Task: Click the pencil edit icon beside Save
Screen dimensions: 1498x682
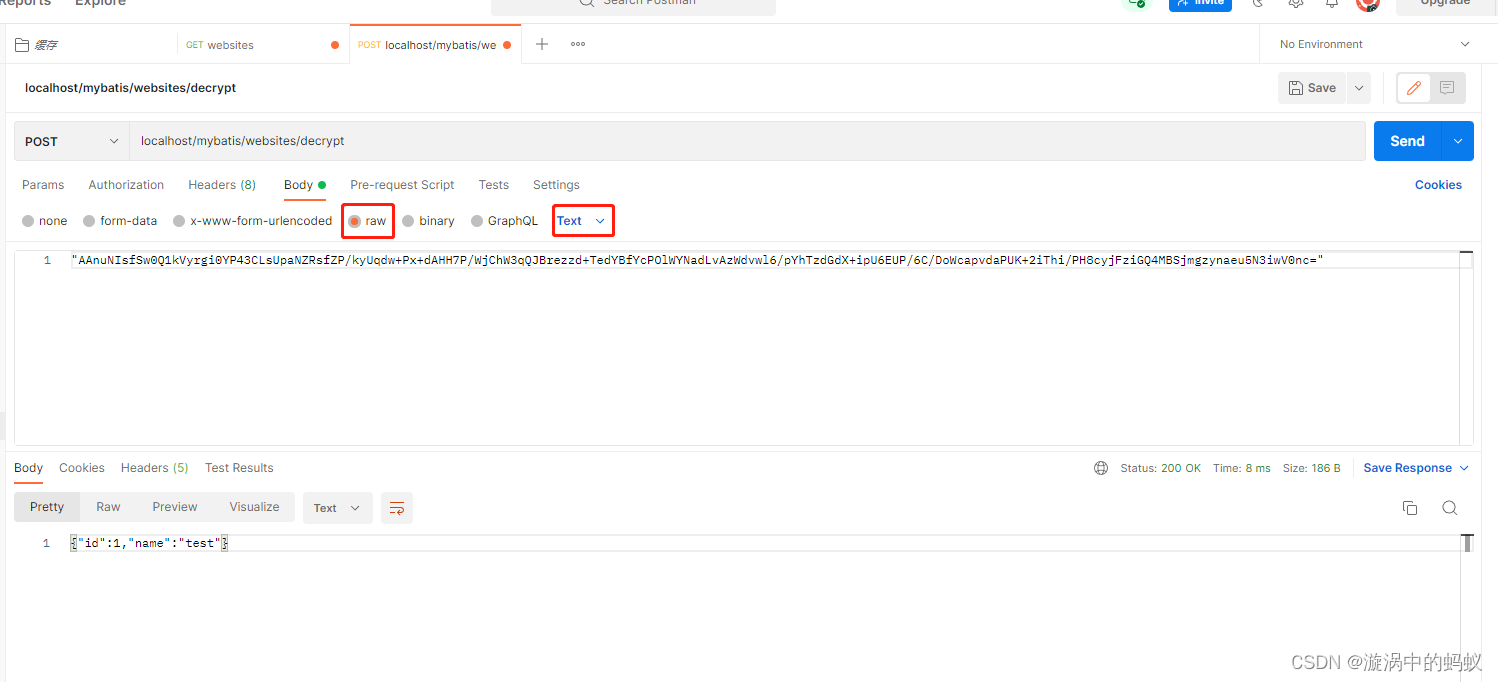Action: coord(1413,88)
